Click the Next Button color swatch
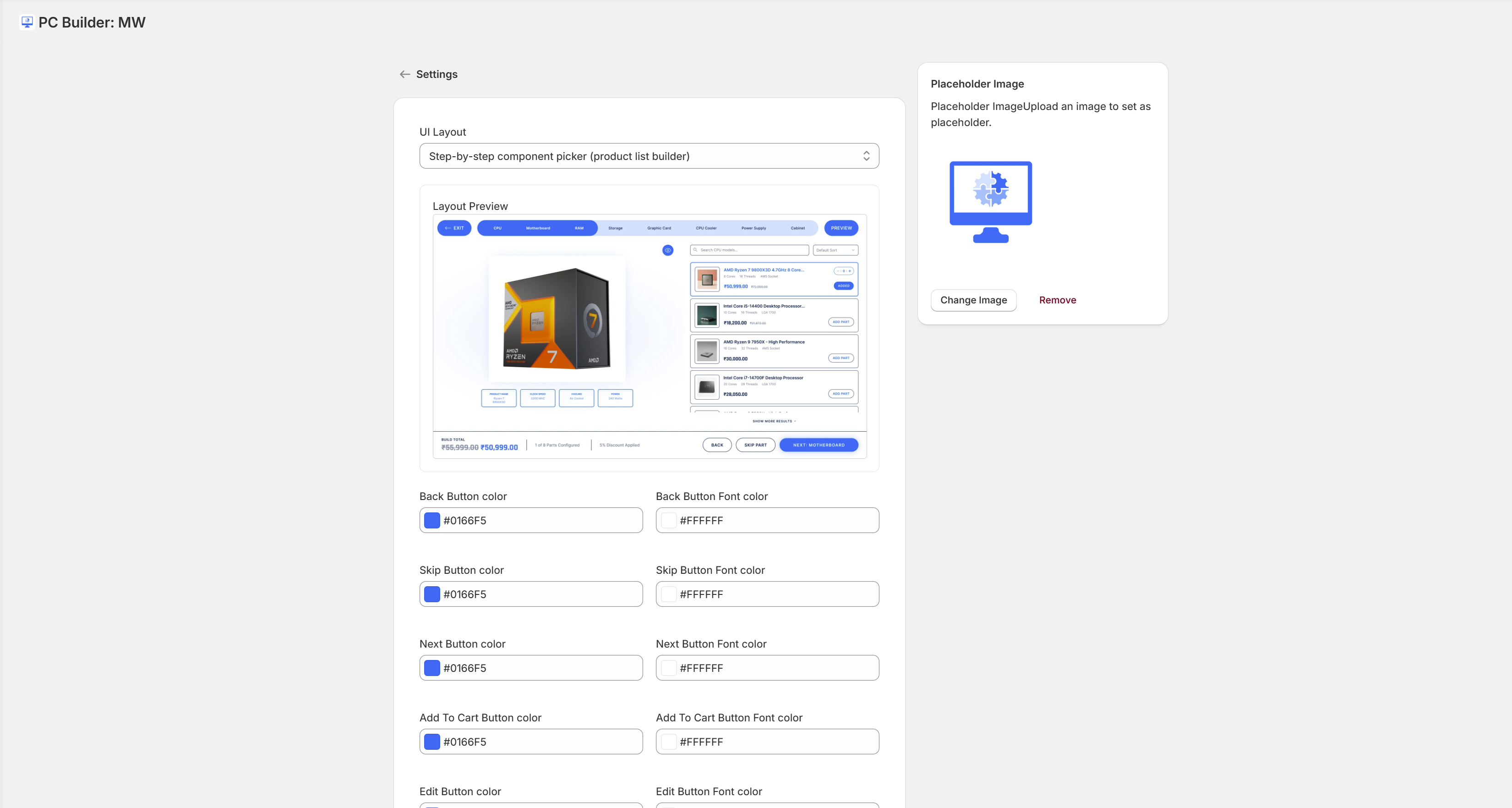Viewport: 1512px width, 808px height. pyautogui.click(x=431, y=668)
